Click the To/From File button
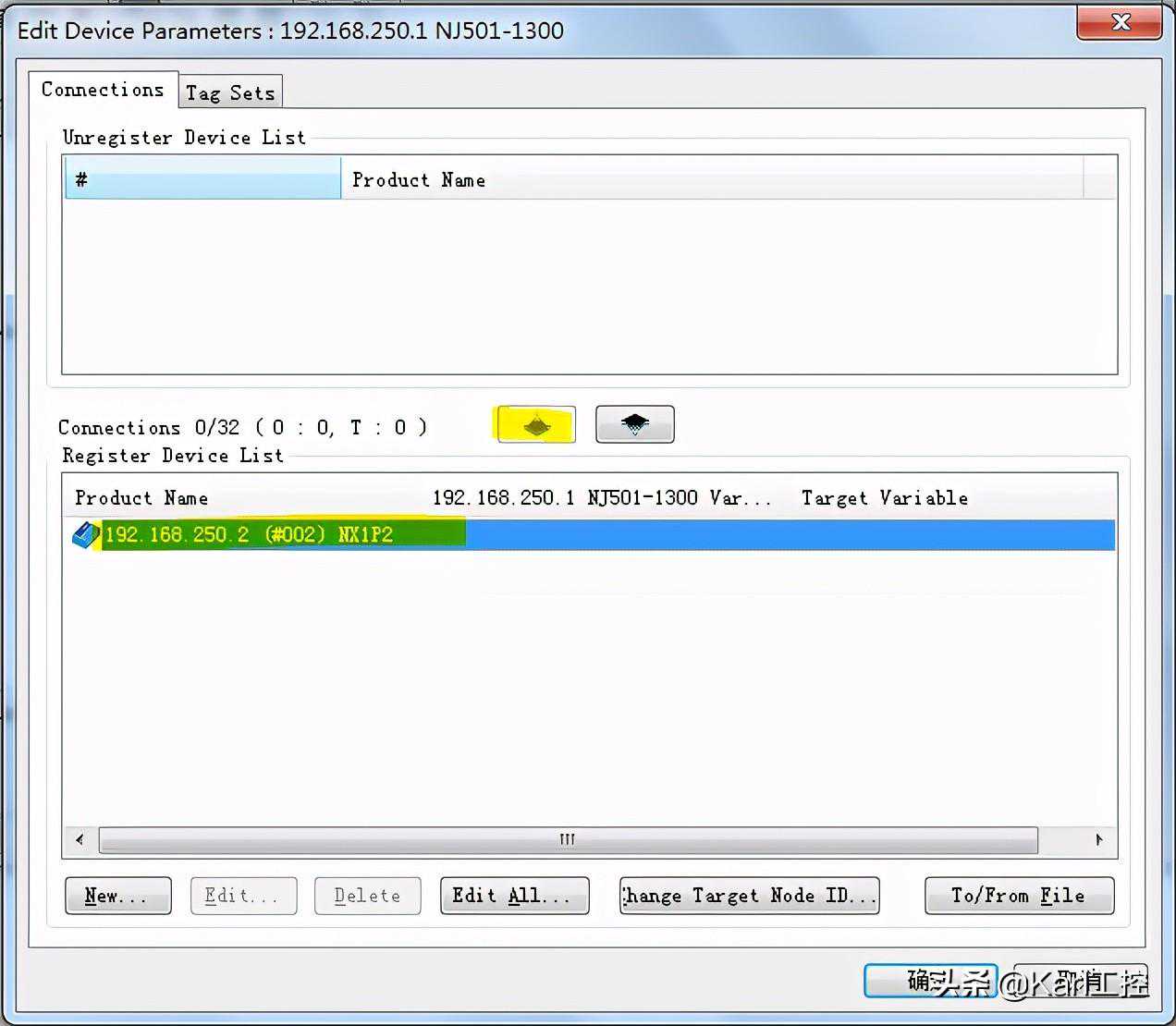Screen dimensions: 1176x1026 tap(1019, 896)
